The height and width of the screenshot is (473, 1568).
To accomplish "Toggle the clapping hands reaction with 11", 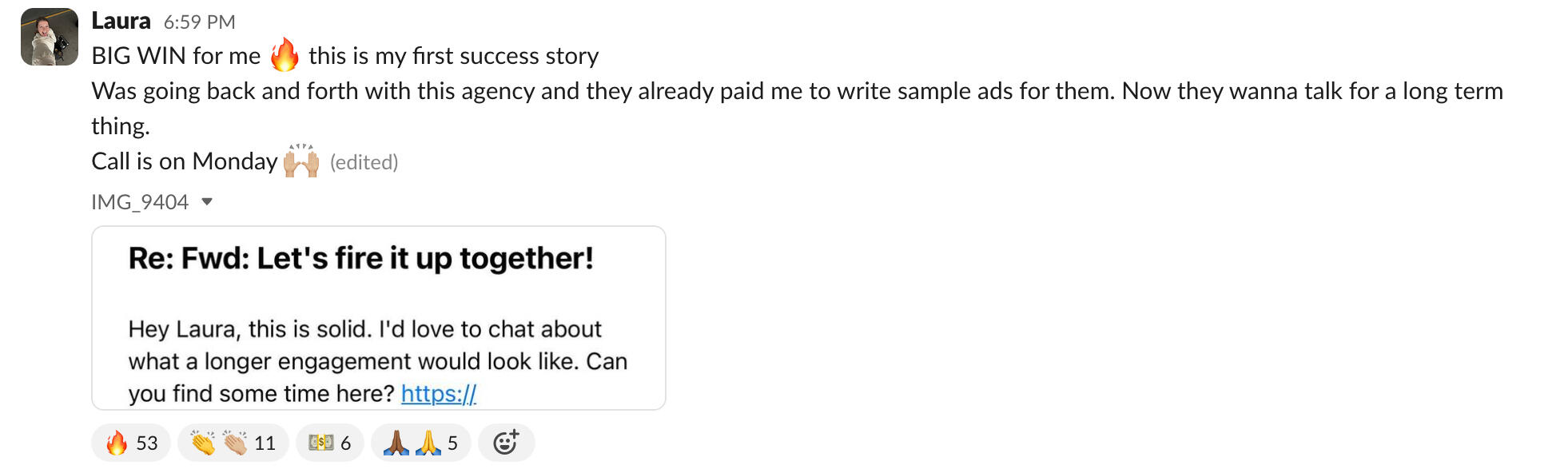I will click(x=233, y=443).
